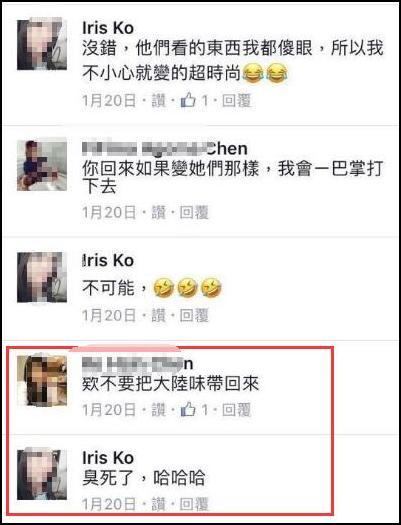Click 讚 under the 臭死了 comment

pyautogui.click(x=159, y=504)
